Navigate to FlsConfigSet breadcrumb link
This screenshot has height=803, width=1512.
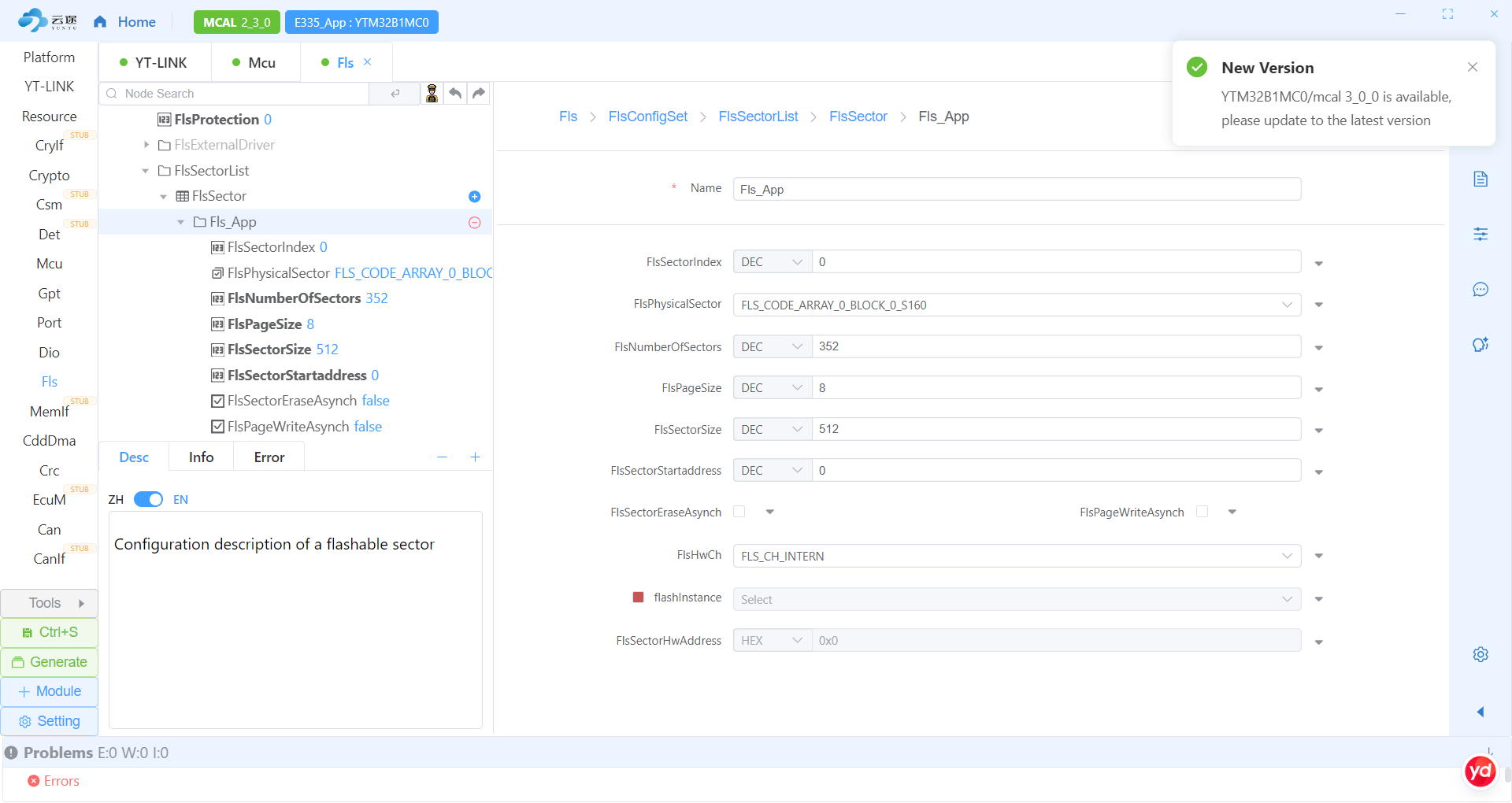(647, 117)
